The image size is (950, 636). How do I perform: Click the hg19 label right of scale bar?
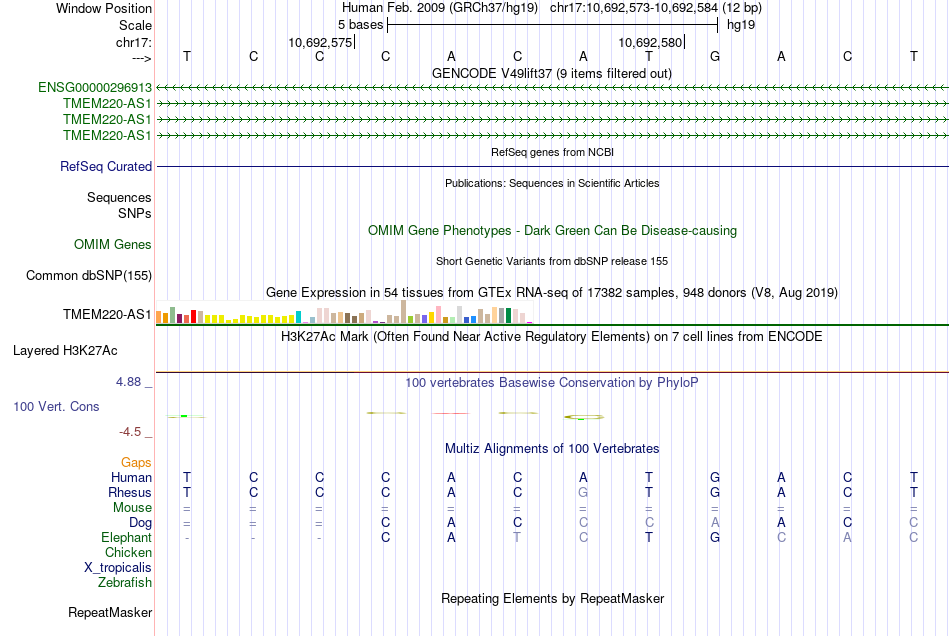741,25
